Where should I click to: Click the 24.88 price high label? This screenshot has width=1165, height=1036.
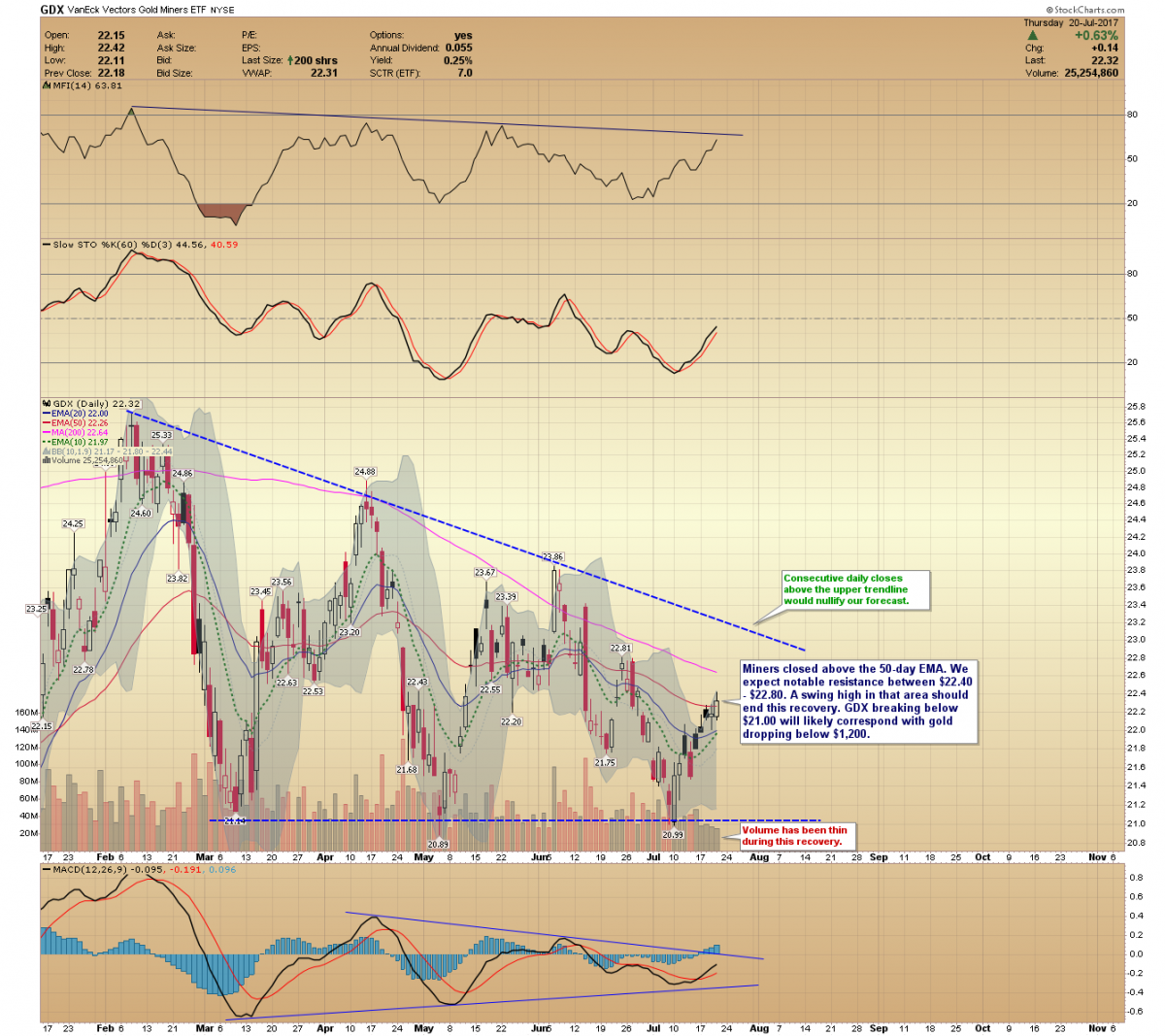click(x=365, y=472)
